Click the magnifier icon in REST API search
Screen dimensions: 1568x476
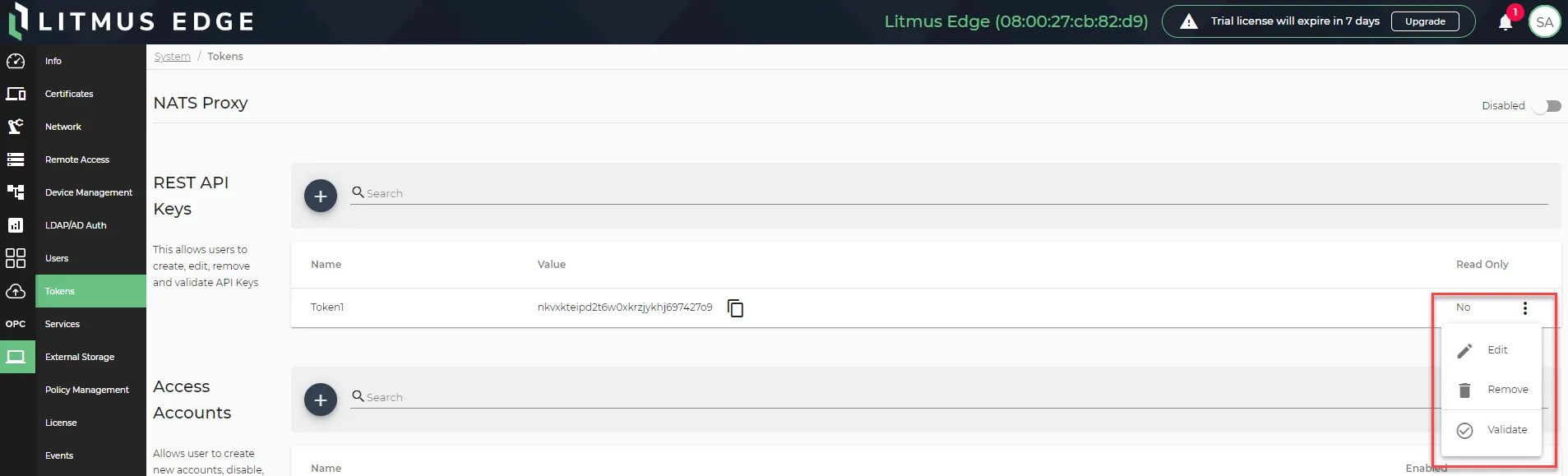point(358,192)
